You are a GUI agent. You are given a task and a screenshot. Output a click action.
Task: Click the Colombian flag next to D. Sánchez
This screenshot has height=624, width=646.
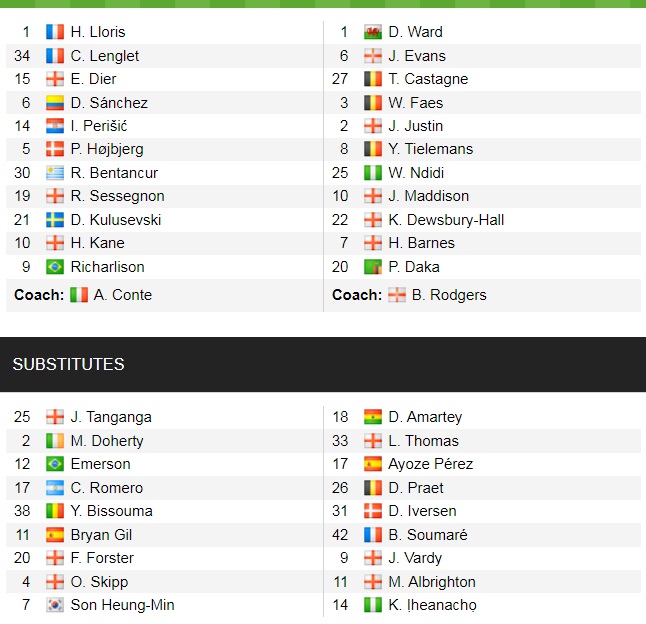pyautogui.click(x=55, y=102)
